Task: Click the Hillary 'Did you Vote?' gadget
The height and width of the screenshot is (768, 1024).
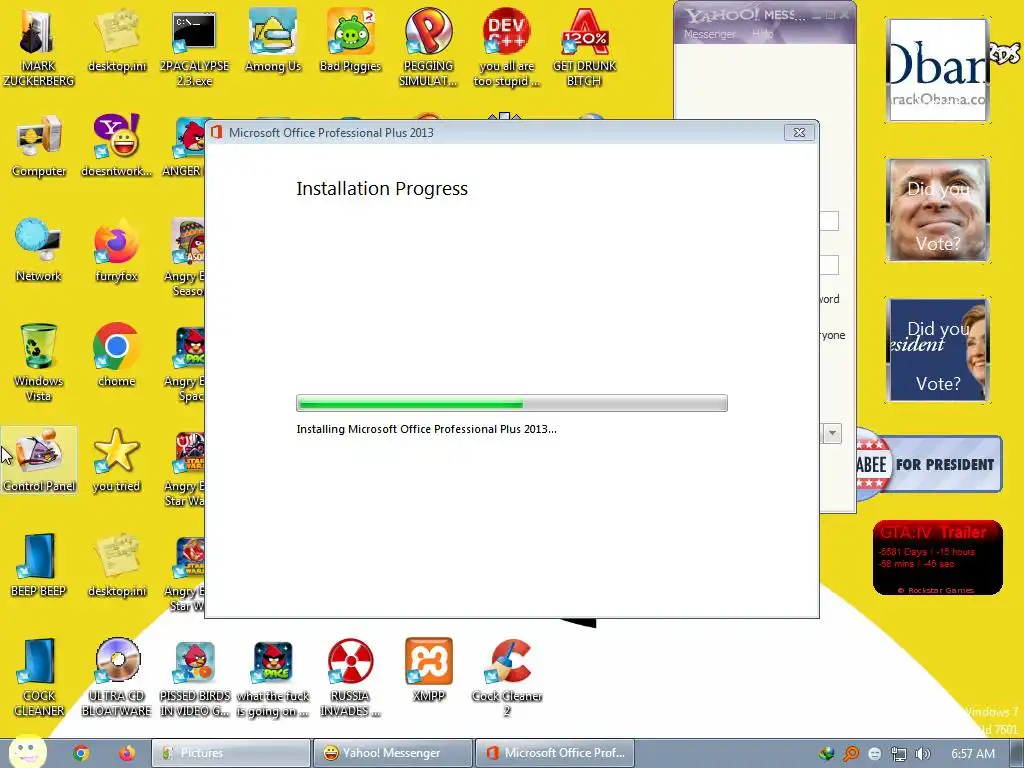Action: click(938, 349)
